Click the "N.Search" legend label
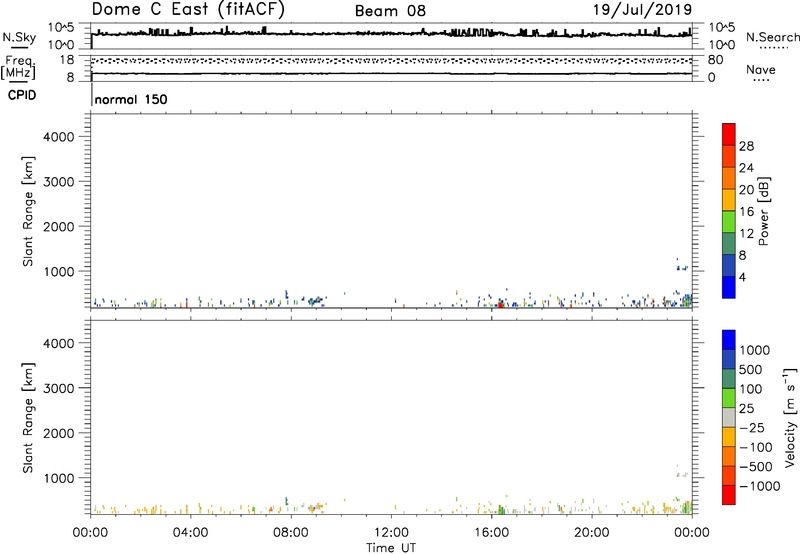 772,37
